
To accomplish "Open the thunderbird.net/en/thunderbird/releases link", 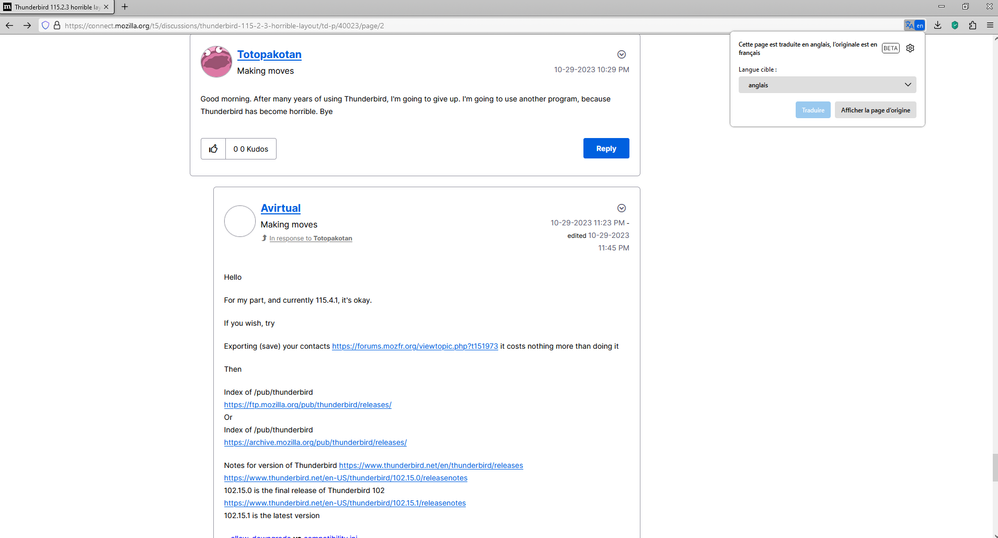I will point(431,465).
